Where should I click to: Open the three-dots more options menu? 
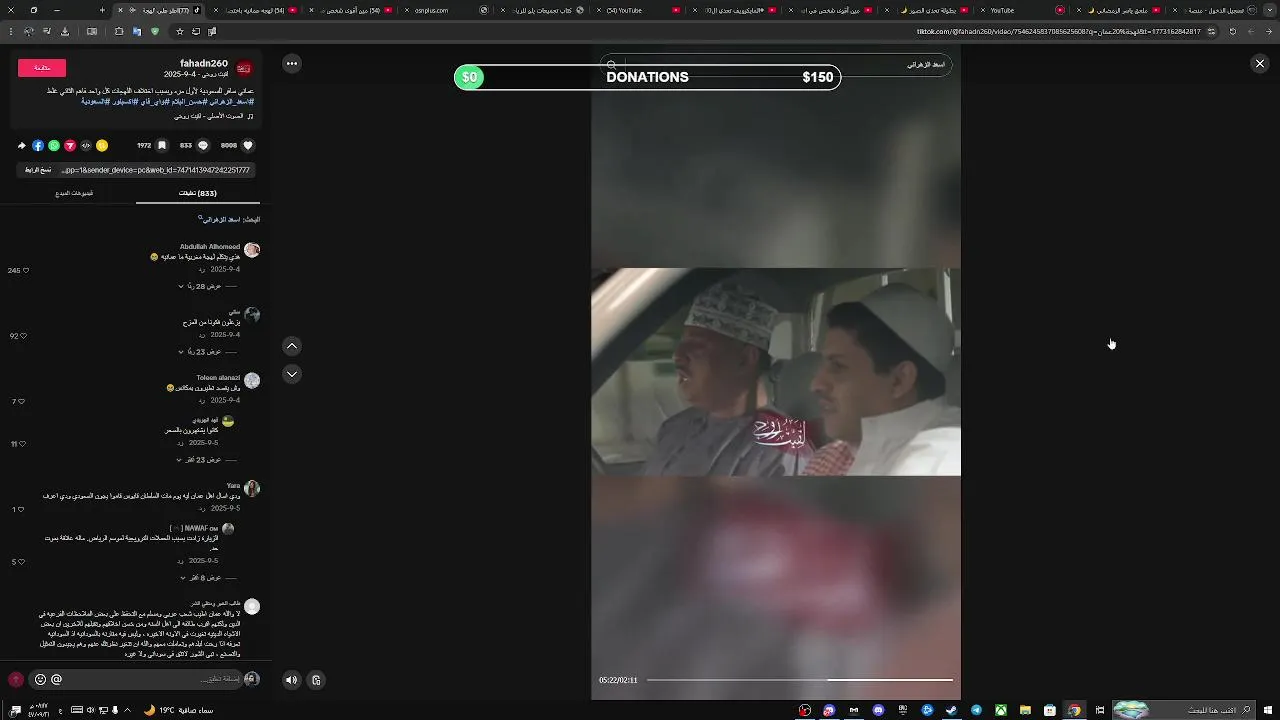pos(292,63)
